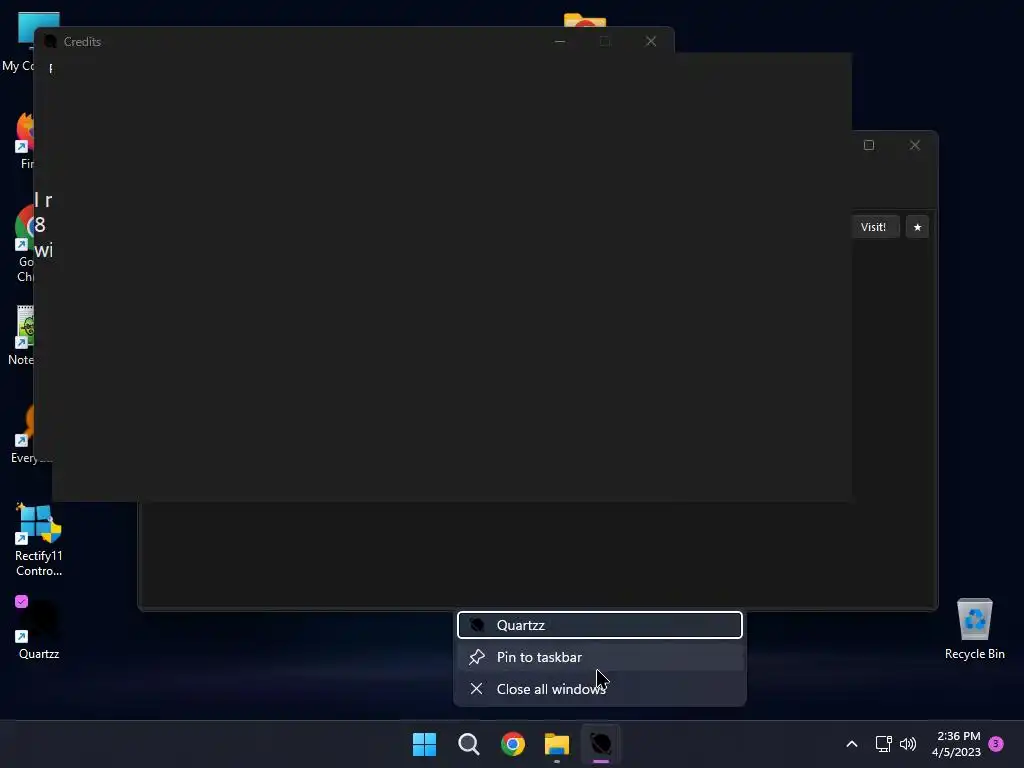Click the Visit! button in back window
This screenshot has height=768, width=1024.
pyautogui.click(x=874, y=227)
